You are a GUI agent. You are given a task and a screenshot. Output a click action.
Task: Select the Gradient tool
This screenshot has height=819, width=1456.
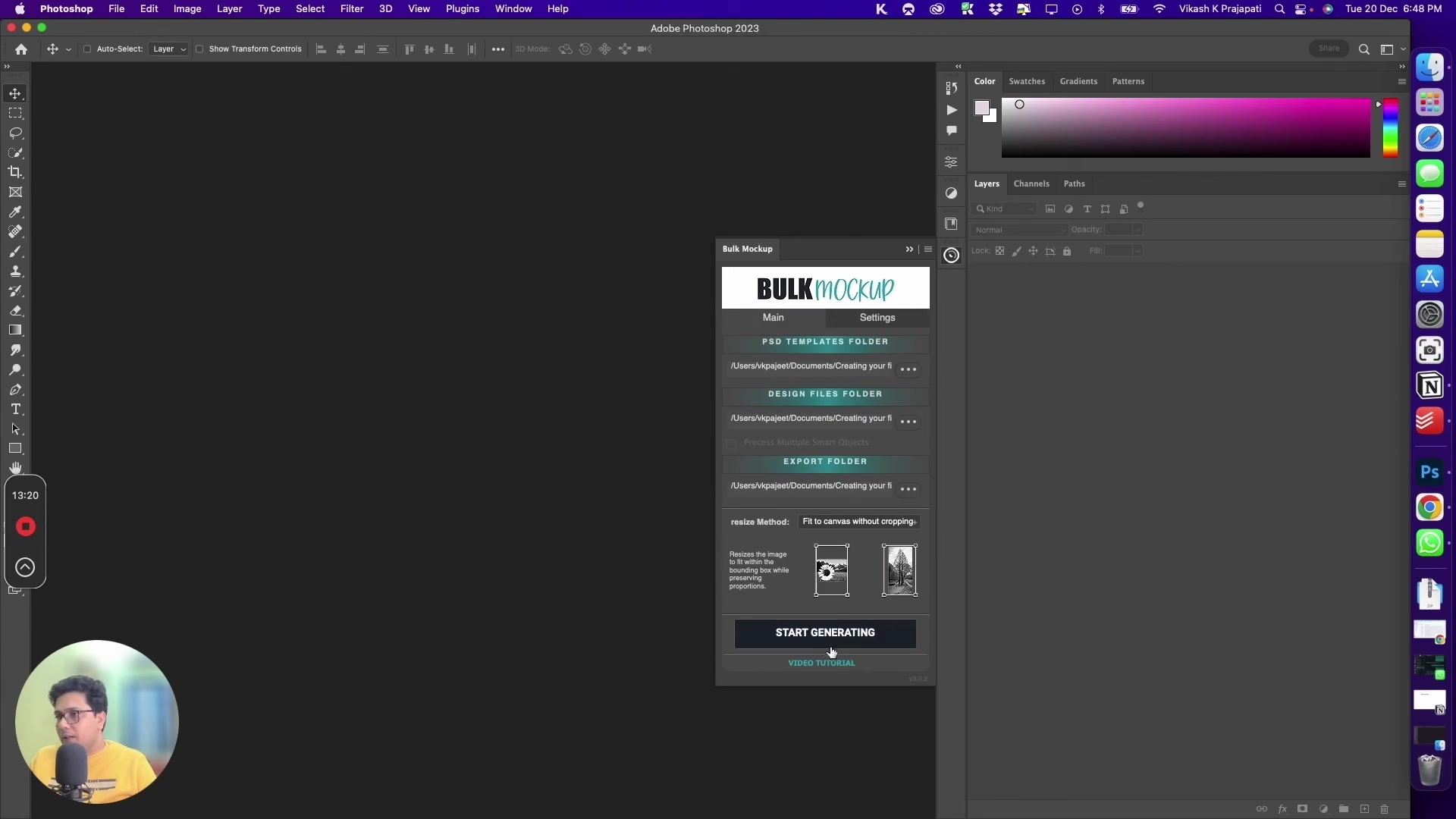tap(15, 330)
